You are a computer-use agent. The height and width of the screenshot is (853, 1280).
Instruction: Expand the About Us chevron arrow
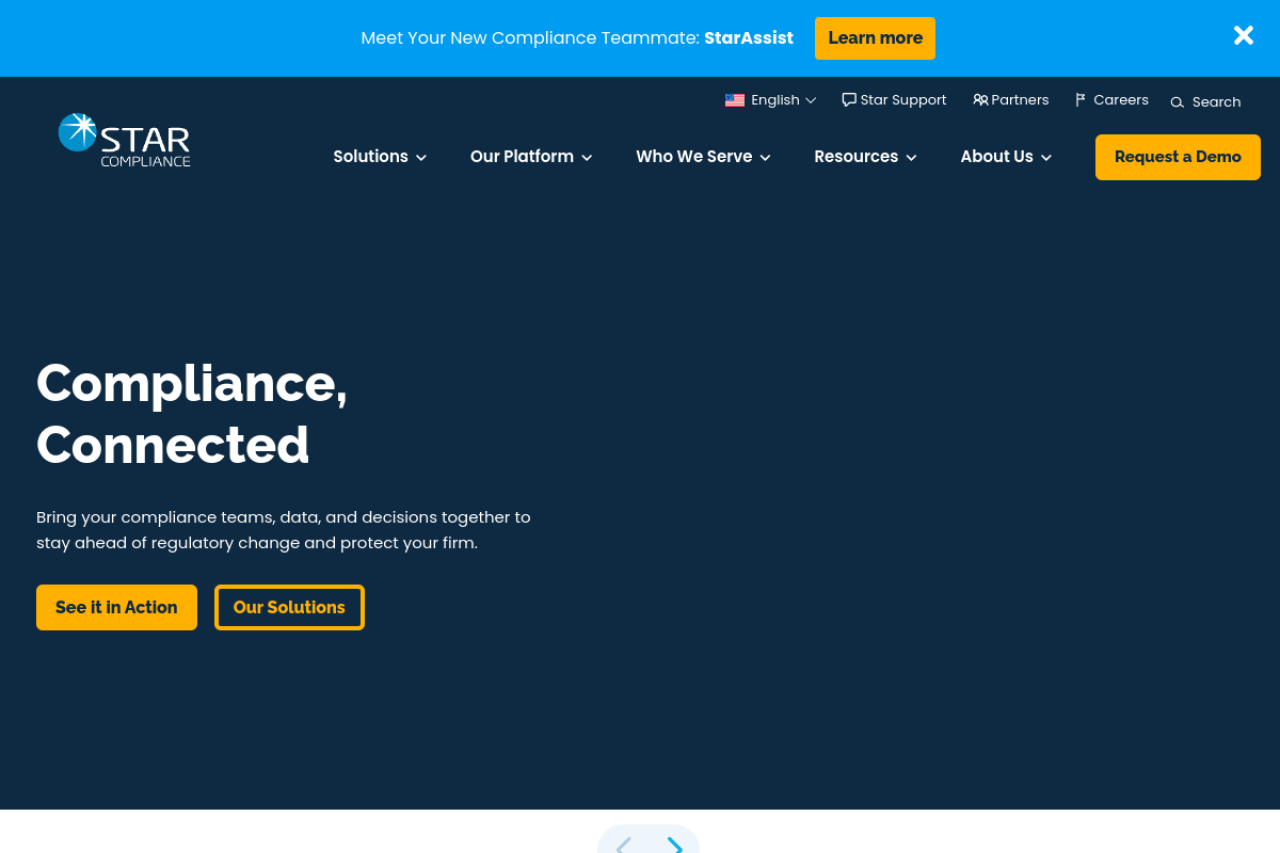[1046, 158]
